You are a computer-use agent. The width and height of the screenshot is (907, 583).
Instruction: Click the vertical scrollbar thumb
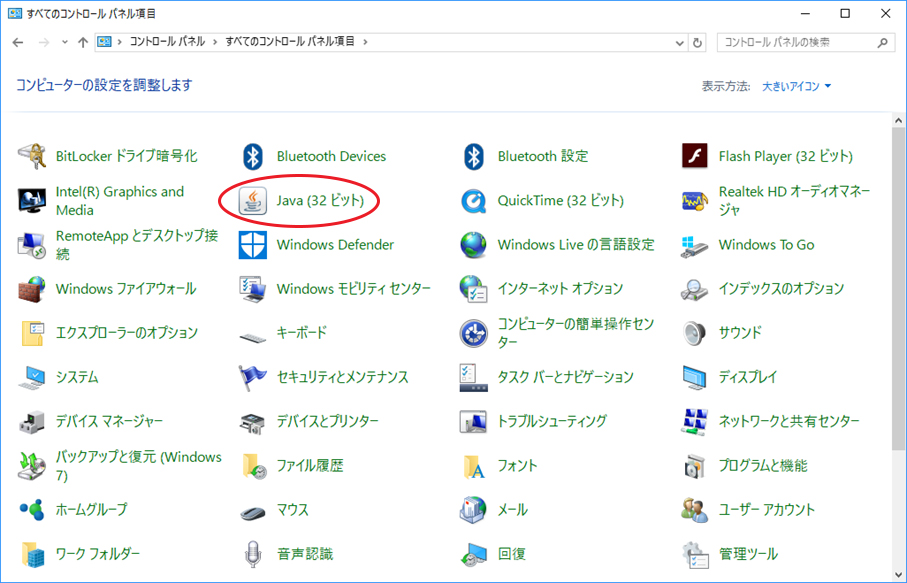[x=898, y=289]
